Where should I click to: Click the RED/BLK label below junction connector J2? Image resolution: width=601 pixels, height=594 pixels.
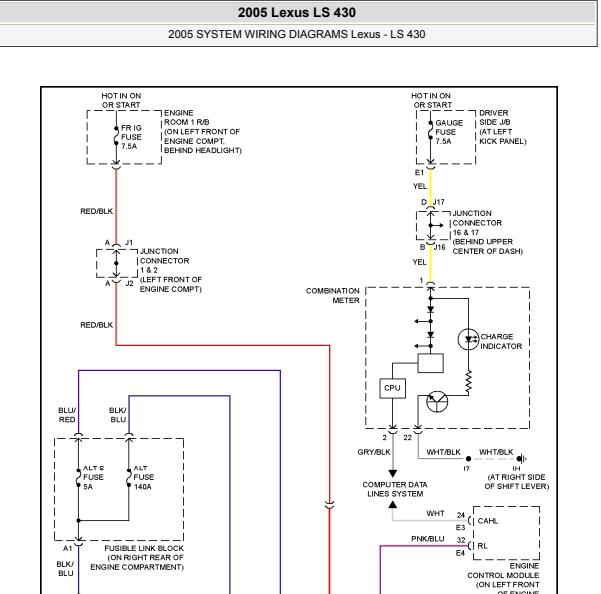coord(97,325)
